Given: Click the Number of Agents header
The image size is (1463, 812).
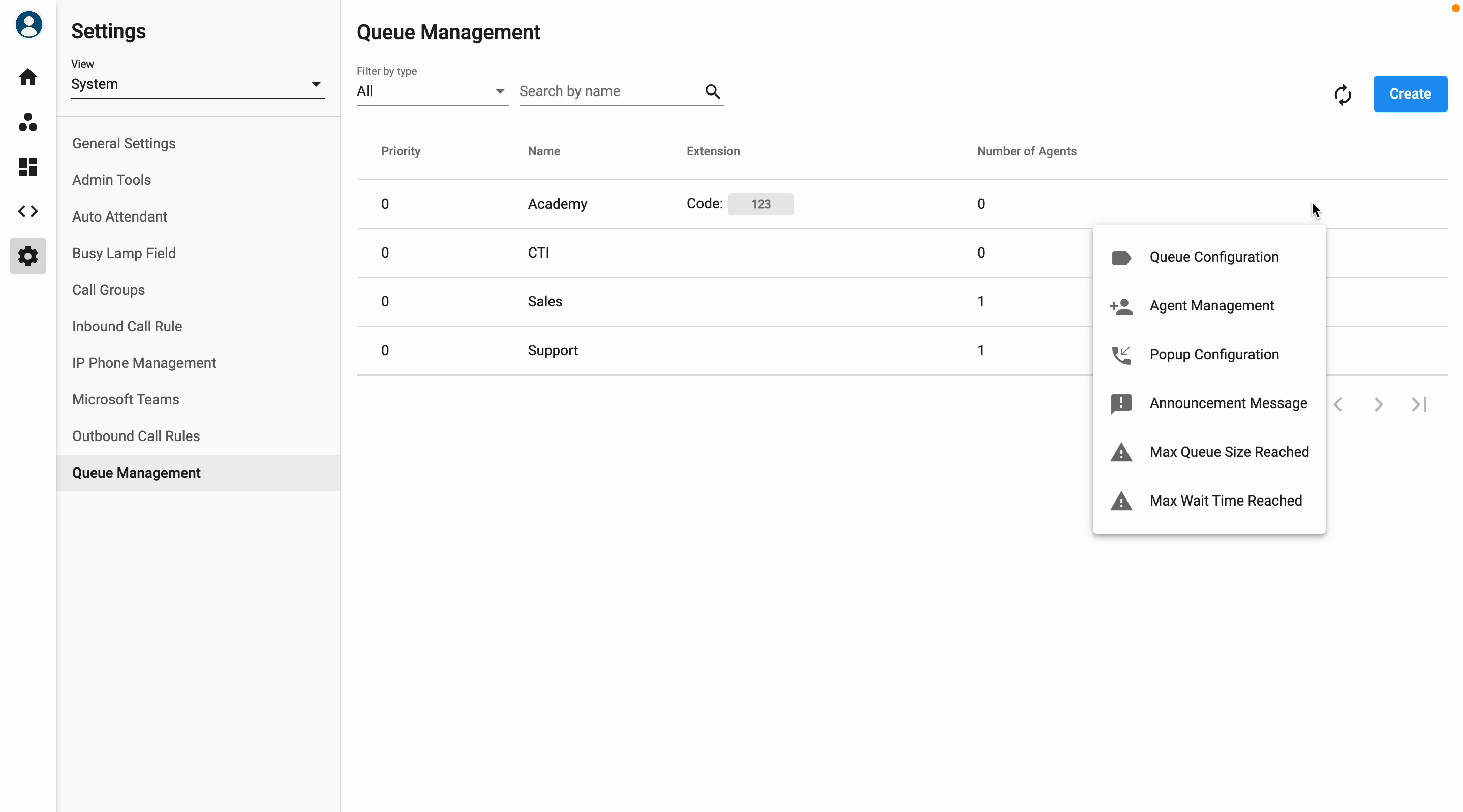Looking at the screenshot, I should click(x=1026, y=151).
